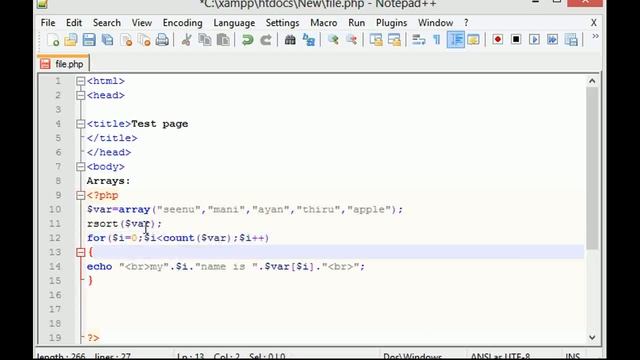
Task: Open the File menu
Action: (x=48, y=23)
